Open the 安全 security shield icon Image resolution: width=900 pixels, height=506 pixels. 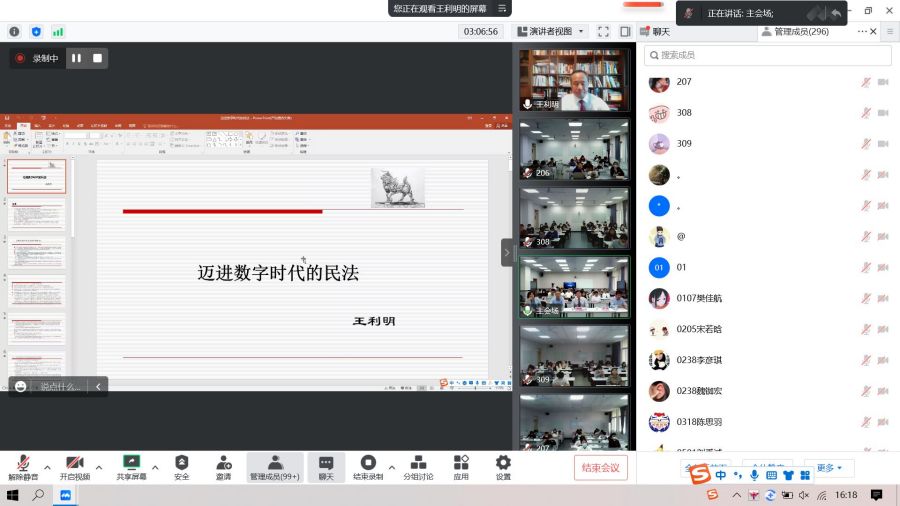pyautogui.click(x=181, y=463)
